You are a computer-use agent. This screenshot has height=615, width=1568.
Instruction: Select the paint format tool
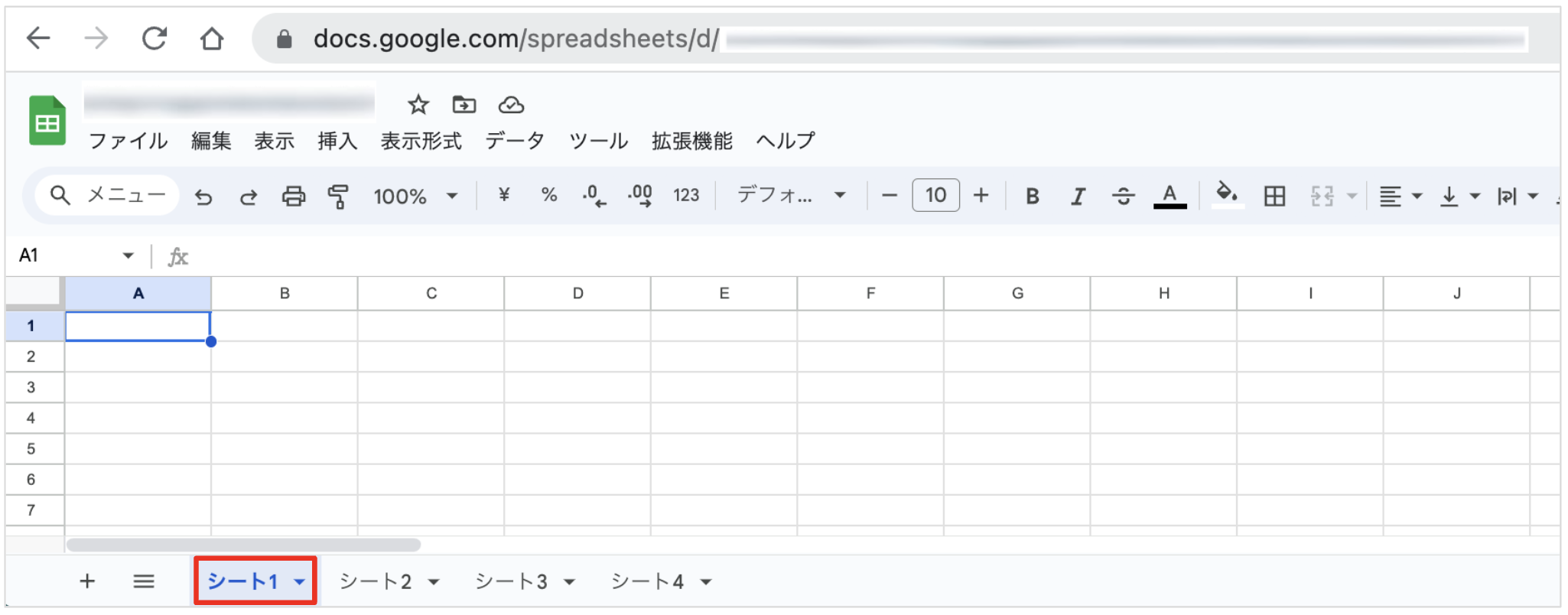tap(338, 197)
